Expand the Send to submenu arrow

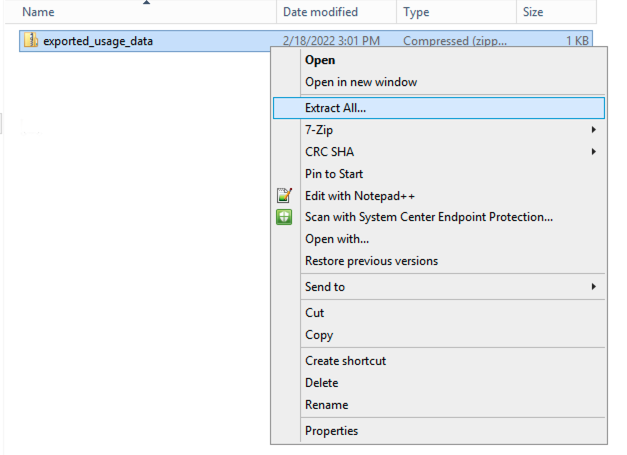(594, 287)
